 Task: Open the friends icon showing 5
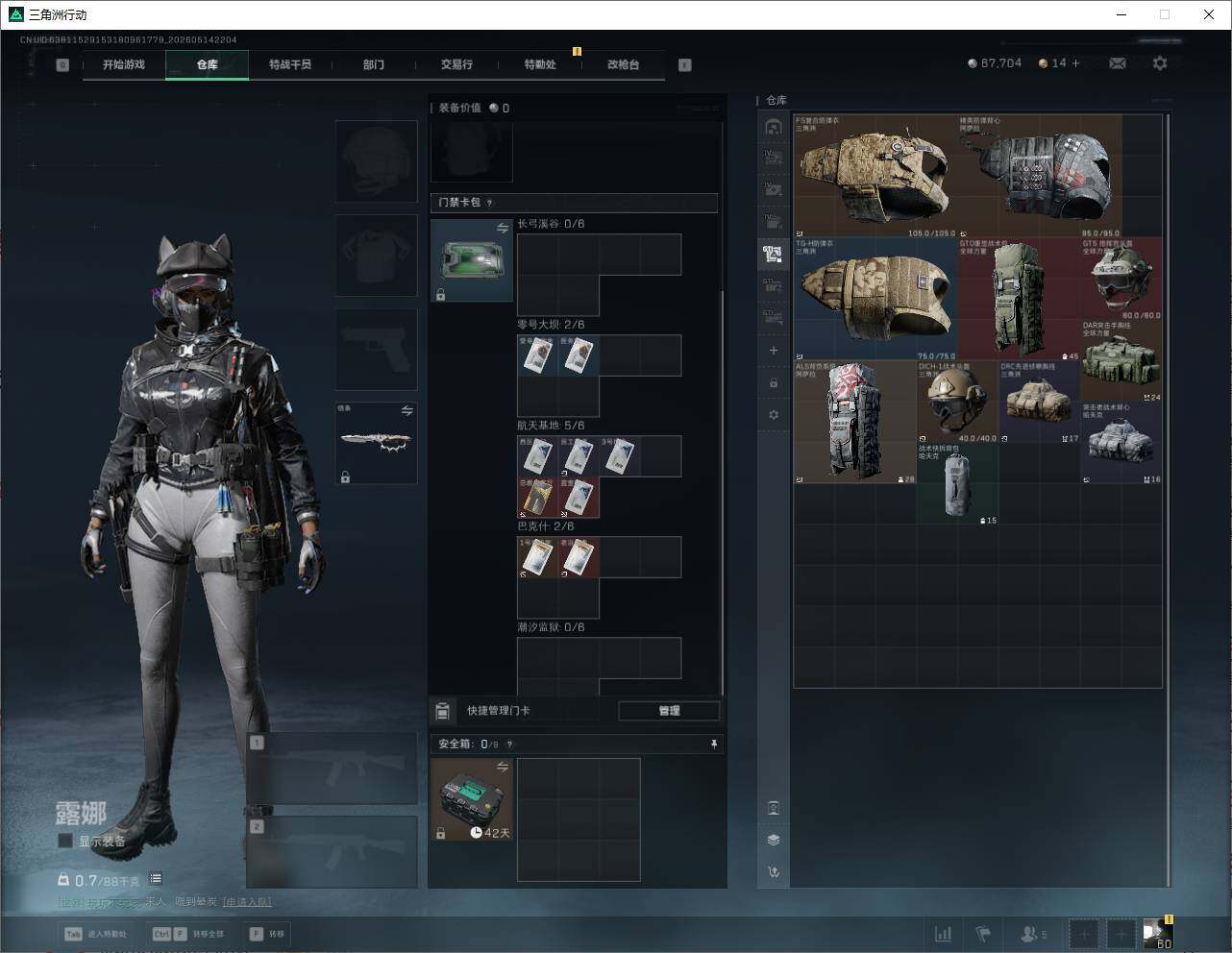pyautogui.click(x=1033, y=934)
